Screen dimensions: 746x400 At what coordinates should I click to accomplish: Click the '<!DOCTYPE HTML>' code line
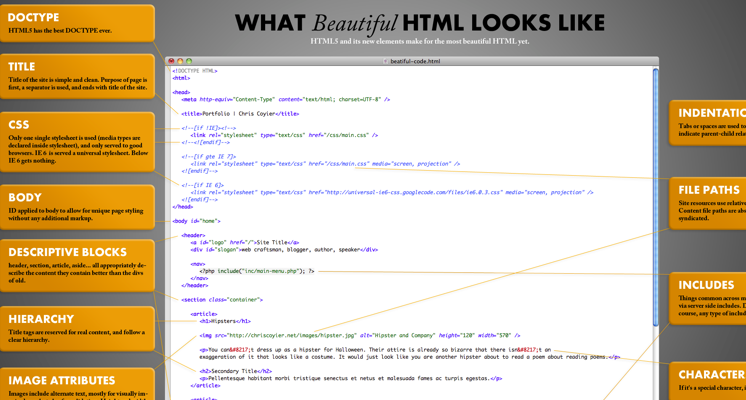[195, 71]
